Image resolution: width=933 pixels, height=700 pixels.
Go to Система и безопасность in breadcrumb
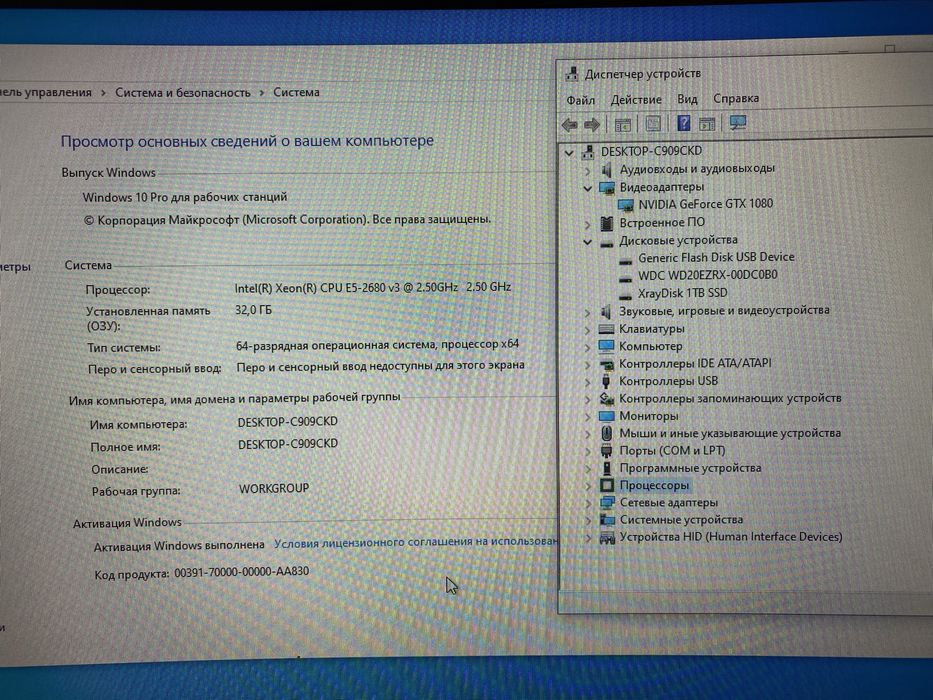pyautogui.click(x=183, y=93)
